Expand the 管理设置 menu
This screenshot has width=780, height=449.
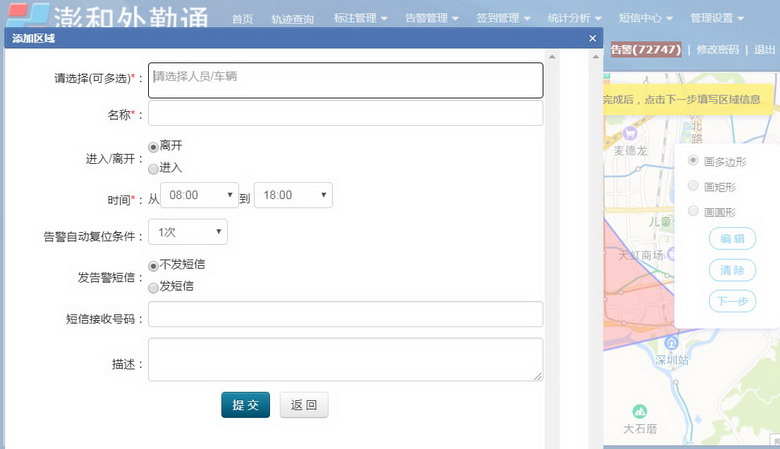click(717, 18)
